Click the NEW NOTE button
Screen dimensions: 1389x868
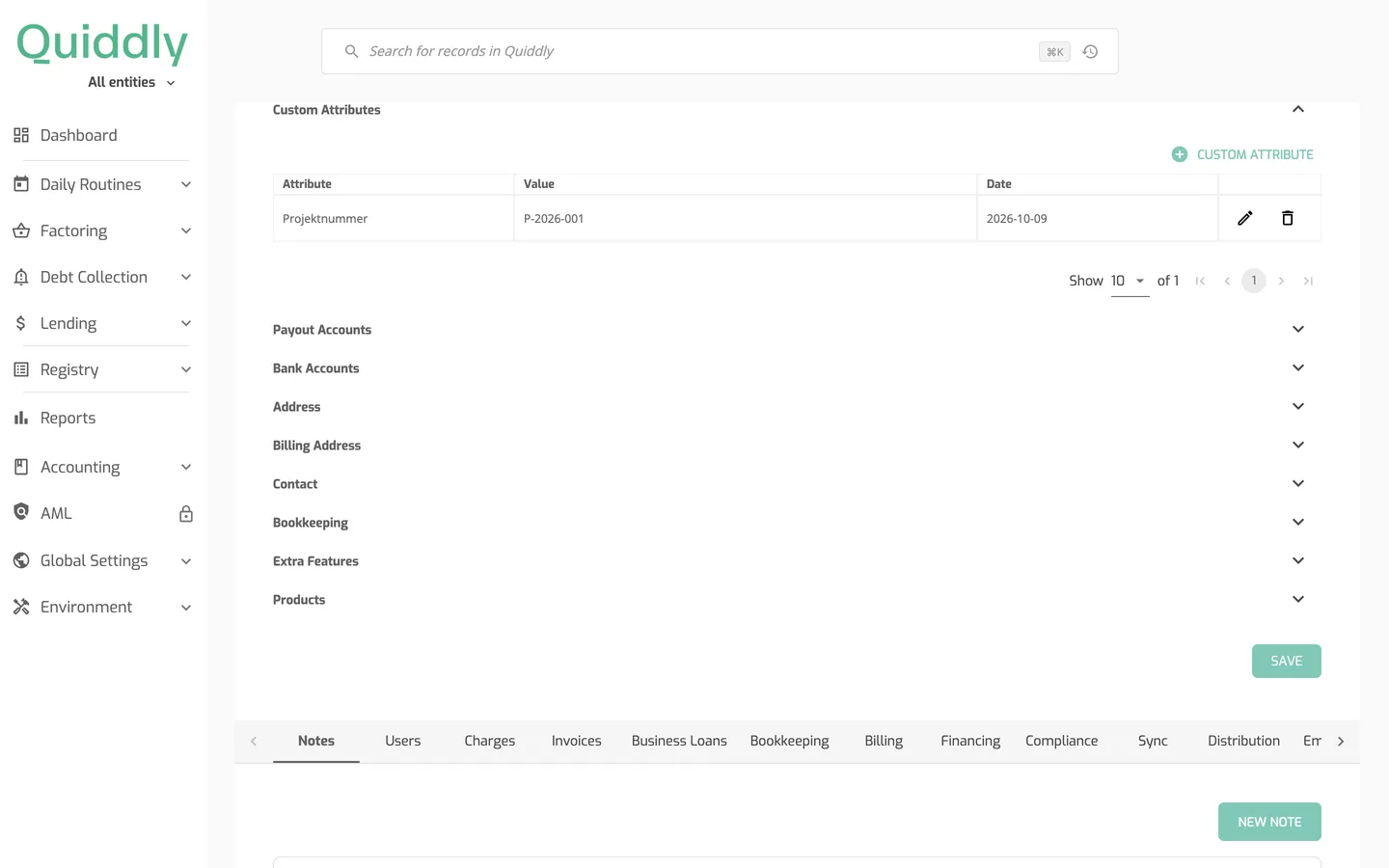click(1269, 822)
